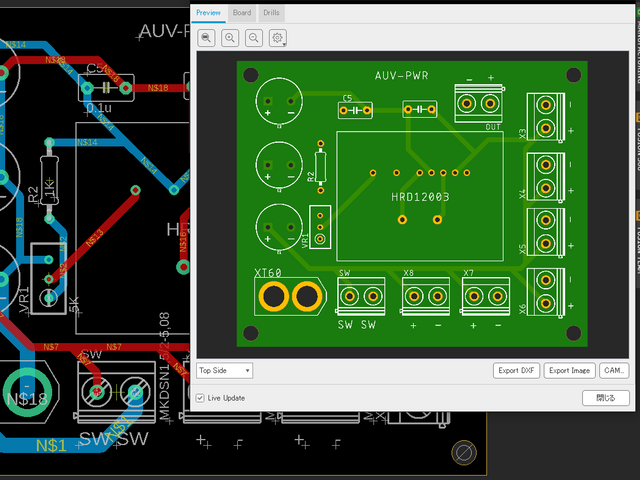Click the CAM... button
The width and height of the screenshot is (640, 480).
614,371
